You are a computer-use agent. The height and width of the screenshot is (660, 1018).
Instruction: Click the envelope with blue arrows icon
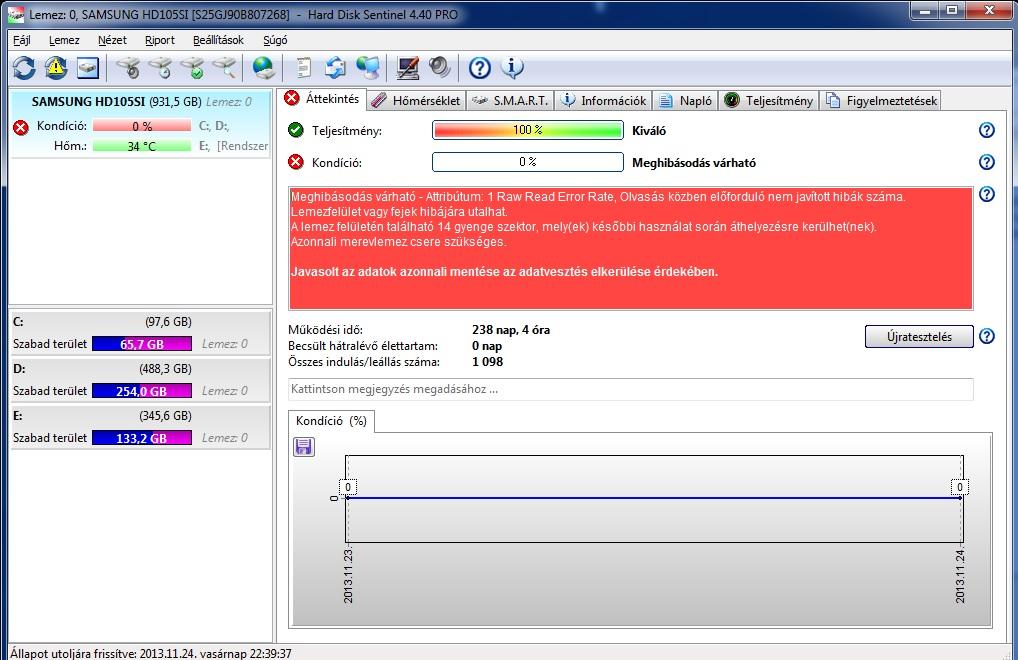(x=336, y=67)
